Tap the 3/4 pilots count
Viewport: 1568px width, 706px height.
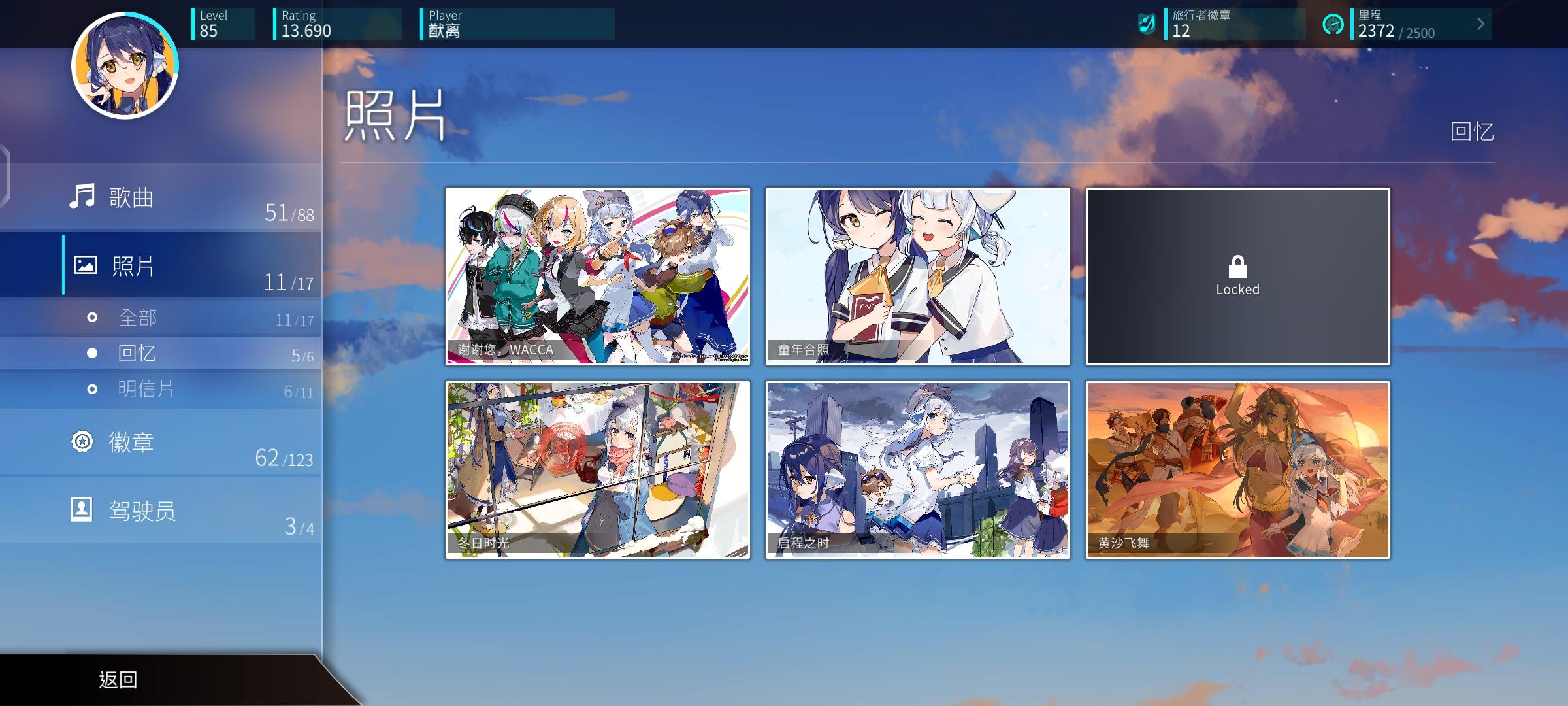(299, 526)
